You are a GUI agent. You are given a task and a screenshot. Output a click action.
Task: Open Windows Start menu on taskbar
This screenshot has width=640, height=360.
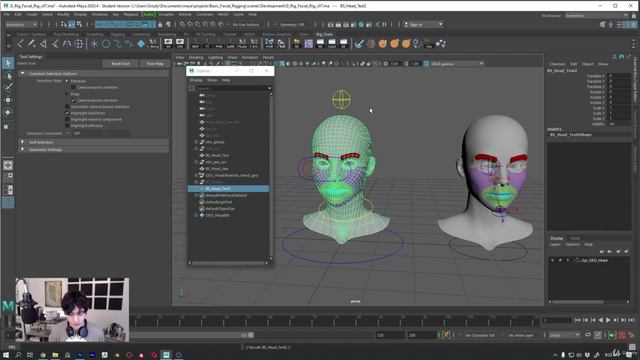6,355
